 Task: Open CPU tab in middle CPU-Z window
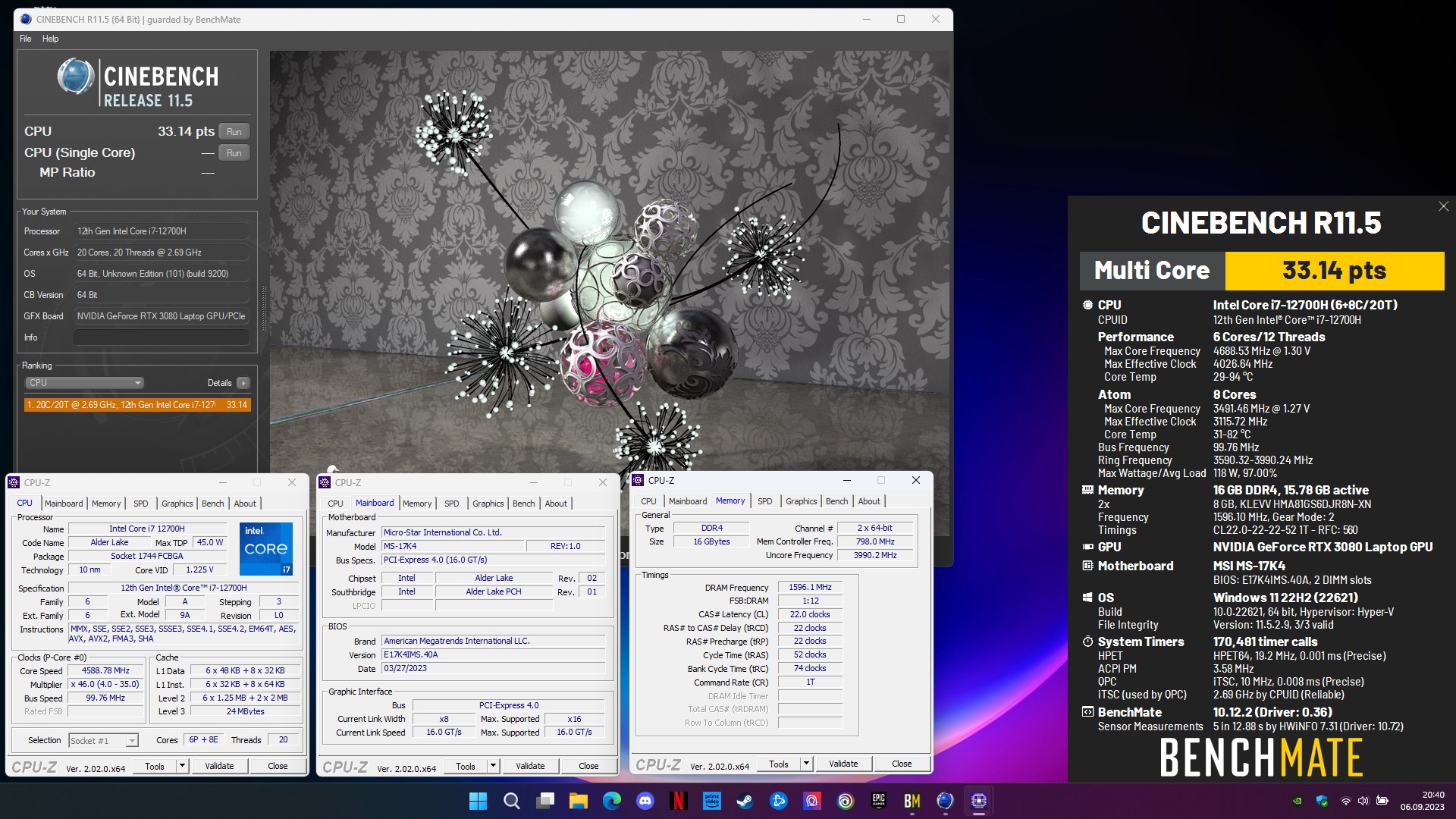336,504
